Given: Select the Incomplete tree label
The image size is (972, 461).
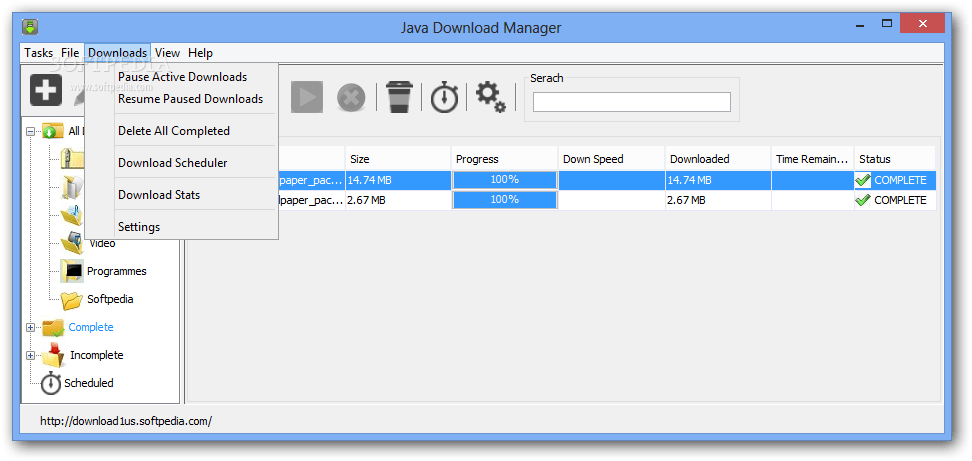Looking at the screenshot, I should coord(97,355).
